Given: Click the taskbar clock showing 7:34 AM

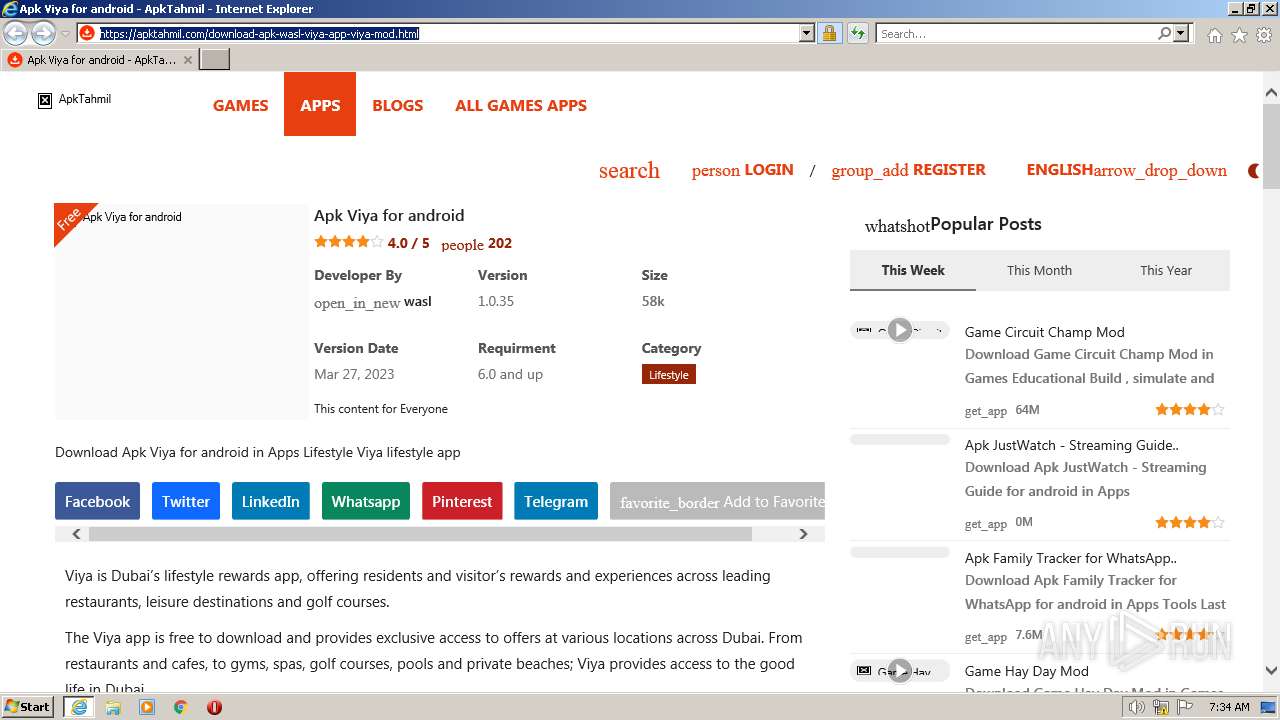Looking at the screenshot, I should [x=1229, y=707].
